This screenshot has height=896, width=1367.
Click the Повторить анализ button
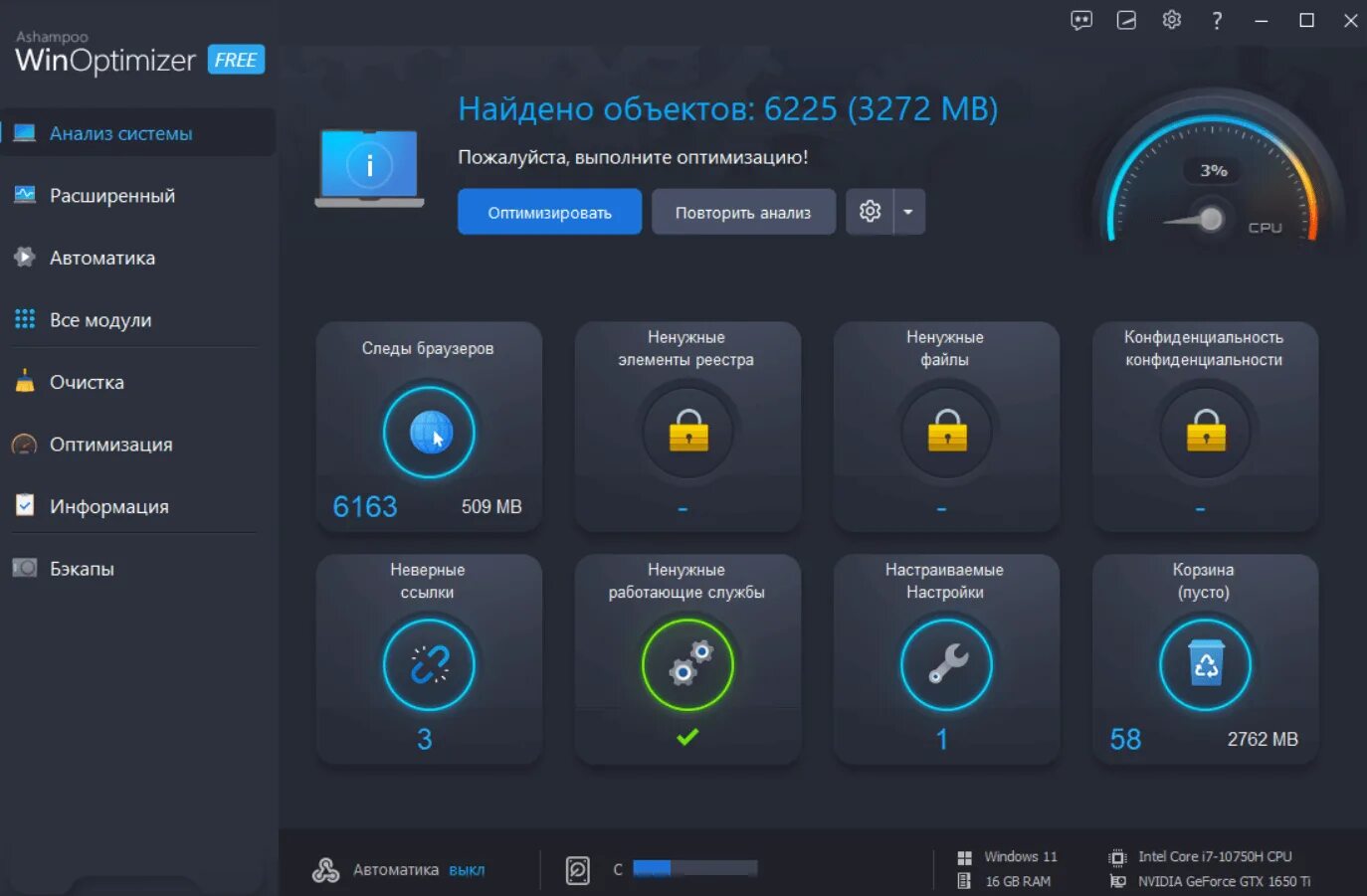click(x=743, y=212)
